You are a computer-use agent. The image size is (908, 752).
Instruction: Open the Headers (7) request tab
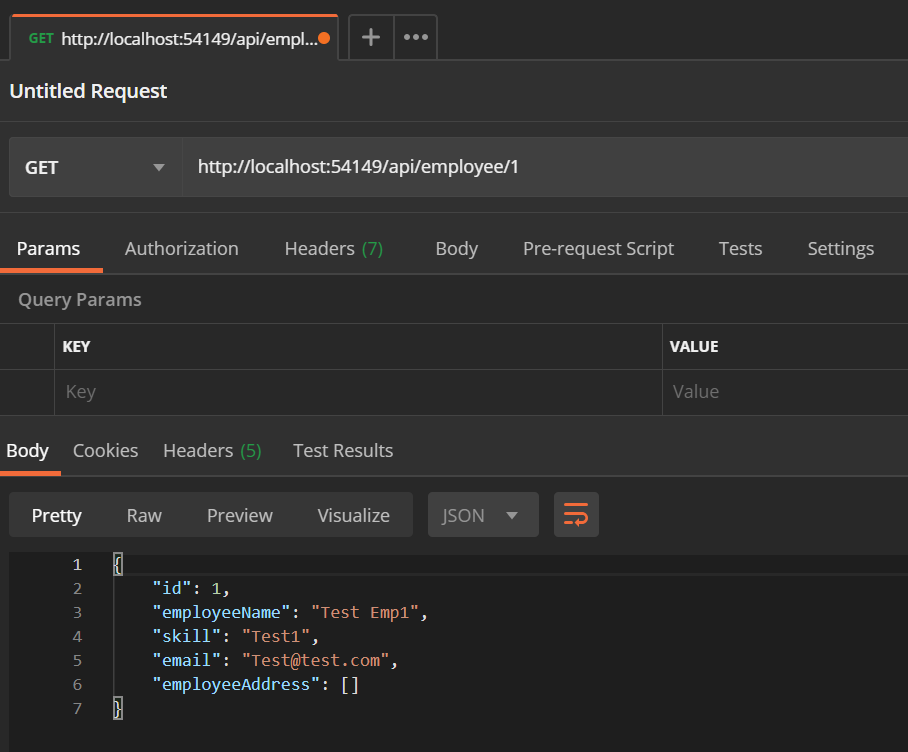pyautogui.click(x=333, y=248)
